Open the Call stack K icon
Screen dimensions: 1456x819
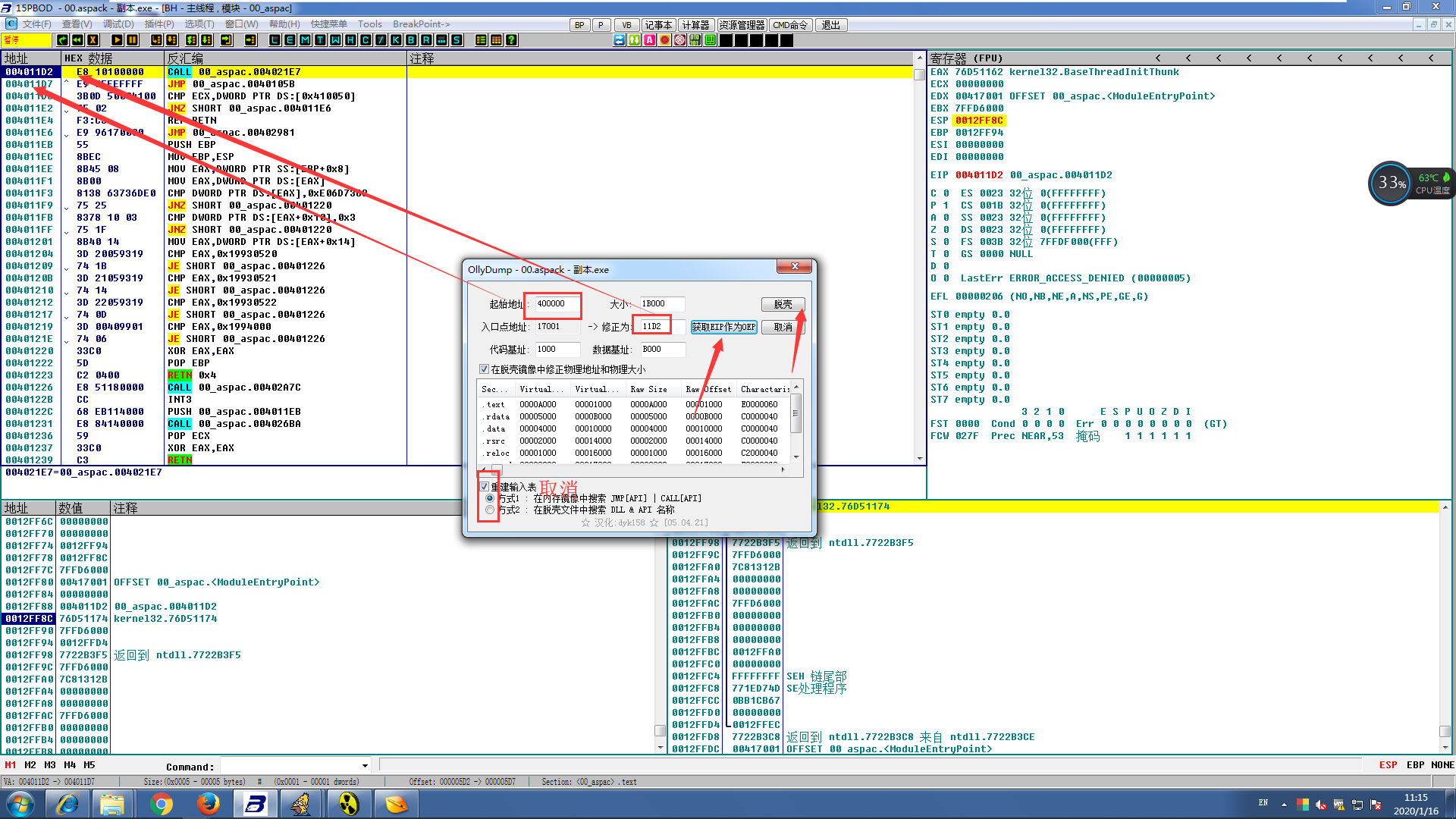[396, 40]
